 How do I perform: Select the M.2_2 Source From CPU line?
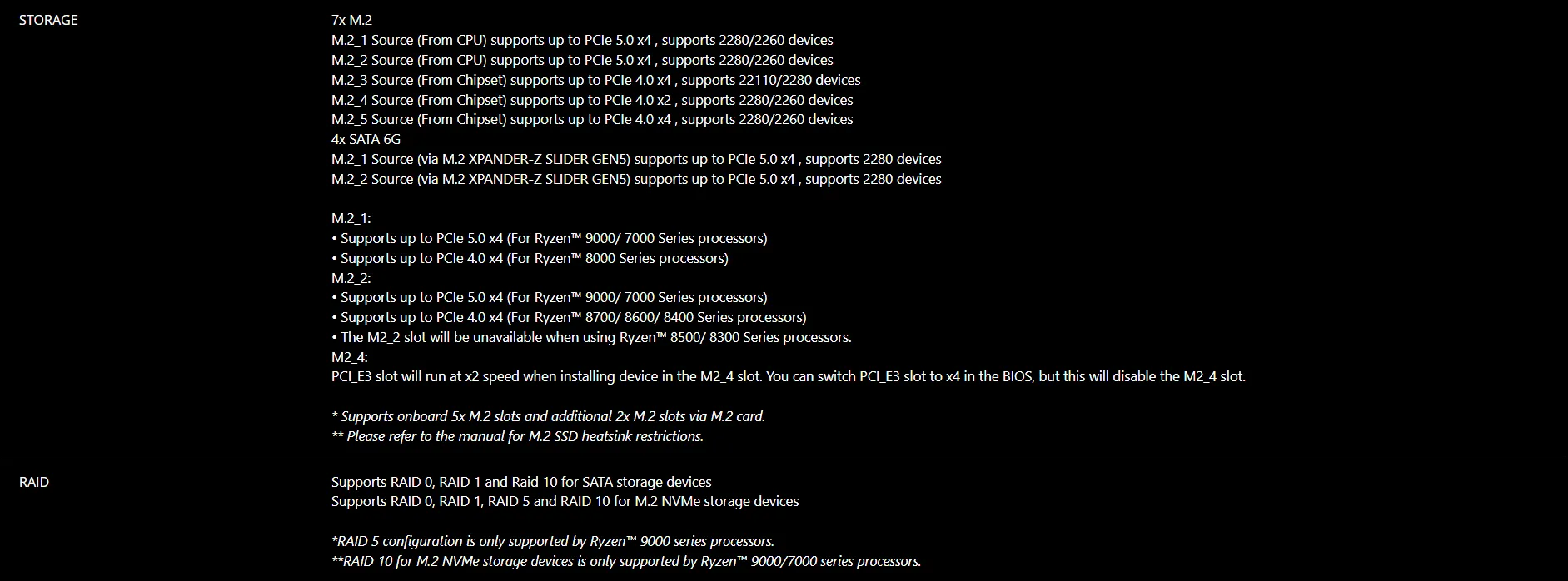(x=582, y=60)
